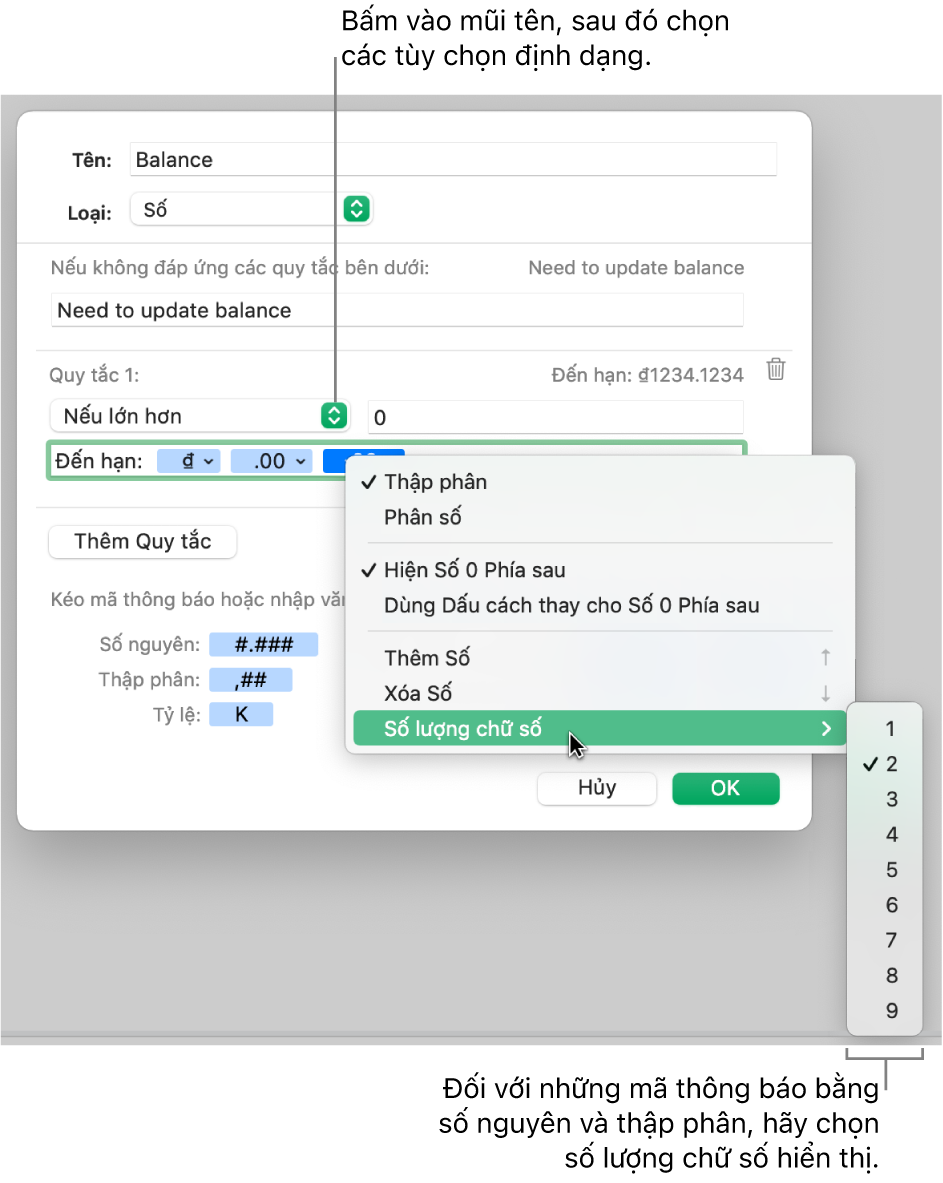This screenshot has height=1183, width=943.
Task: Click the Need to update balance field
Action: pos(397,310)
